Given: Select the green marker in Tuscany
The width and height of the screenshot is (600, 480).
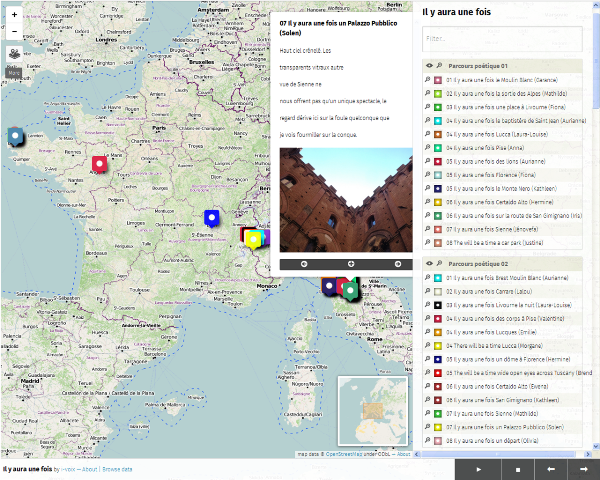Looking at the screenshot, I should 350,292.
